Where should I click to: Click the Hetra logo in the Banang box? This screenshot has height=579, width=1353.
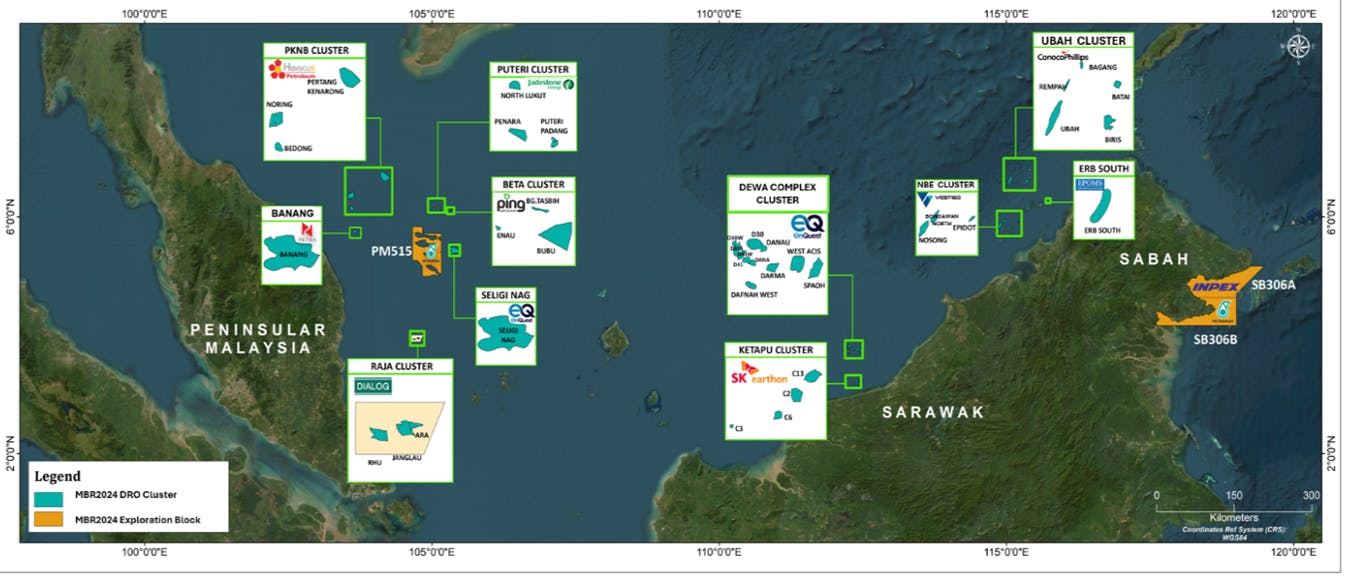pyautogui.click(x=305, y=232)
